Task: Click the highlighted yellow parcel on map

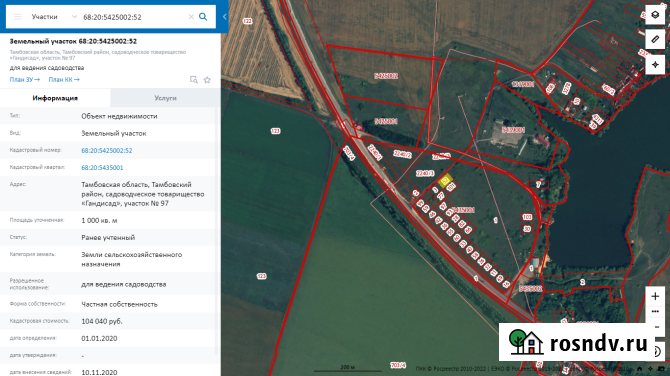Action: pos(445,180)
